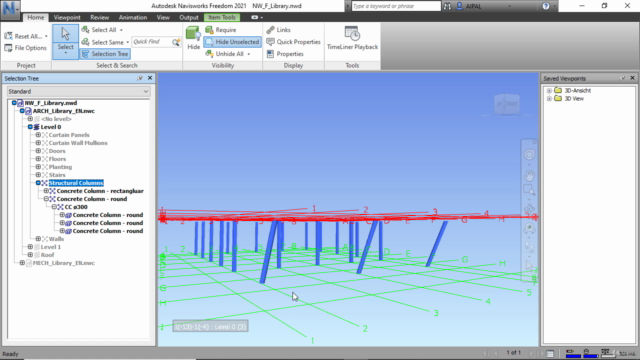Click the Select arrow tool
This screenshot has width=640, height=360.
pos(65,33)
